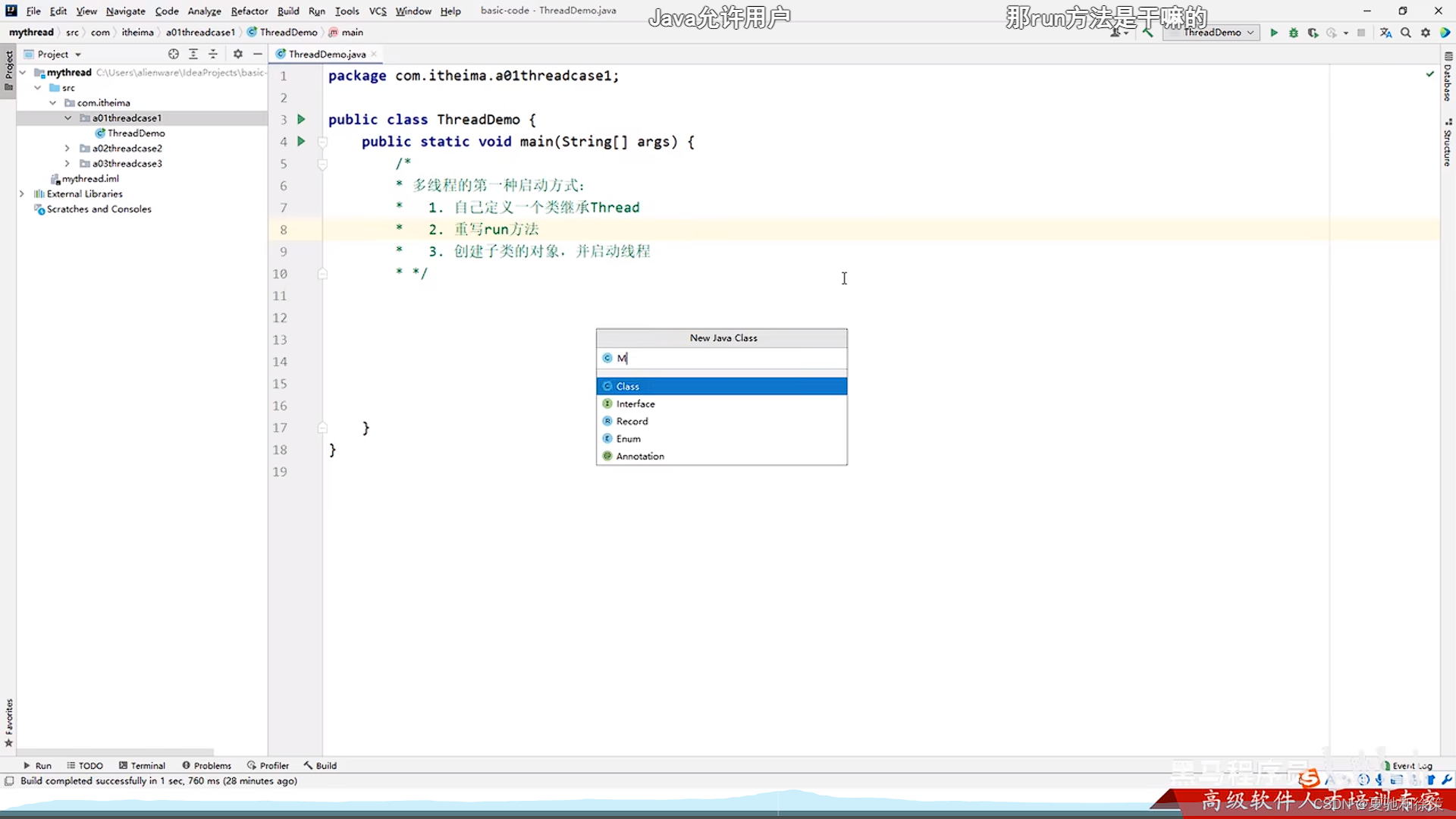1456x819 pixels.
Task: Open the Refactor menu
Action: tap(249, 11)
